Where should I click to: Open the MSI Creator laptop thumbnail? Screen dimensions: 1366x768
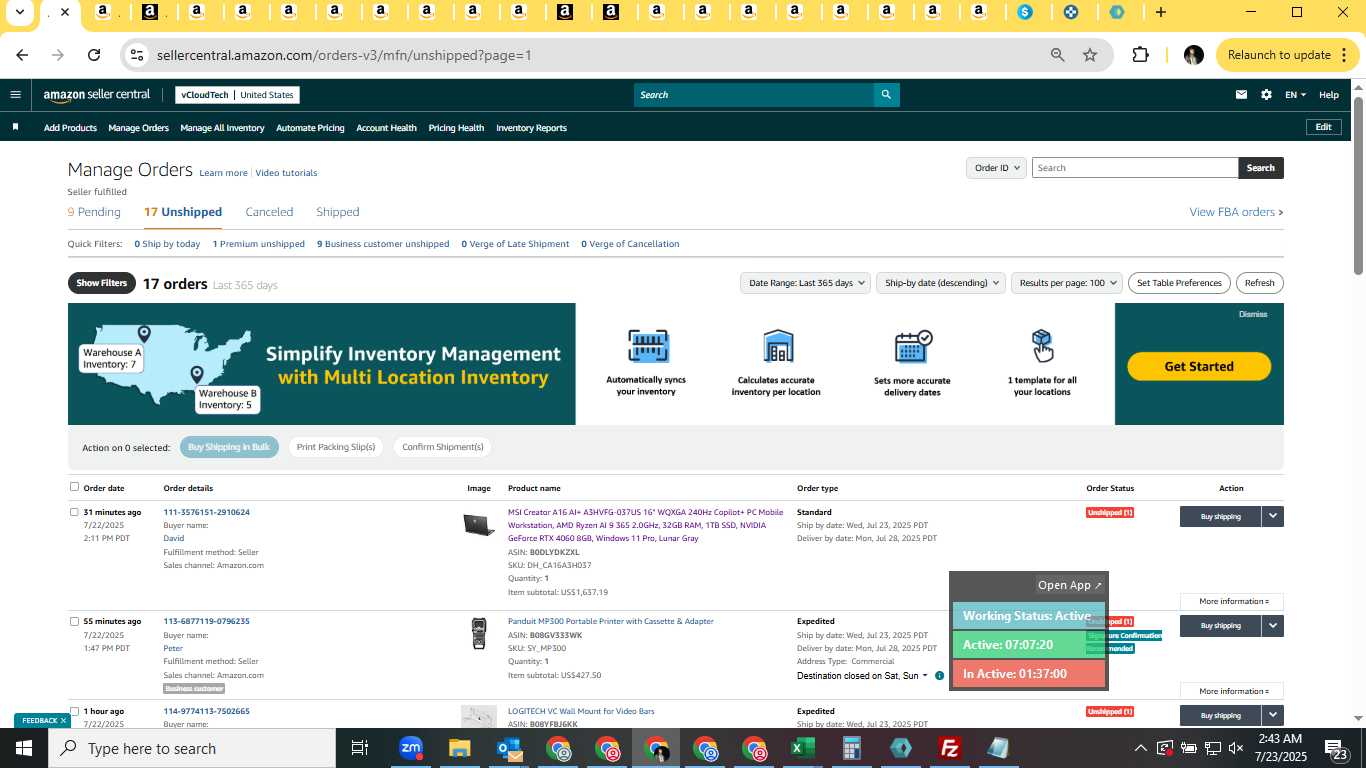click(x=479, y=524)
